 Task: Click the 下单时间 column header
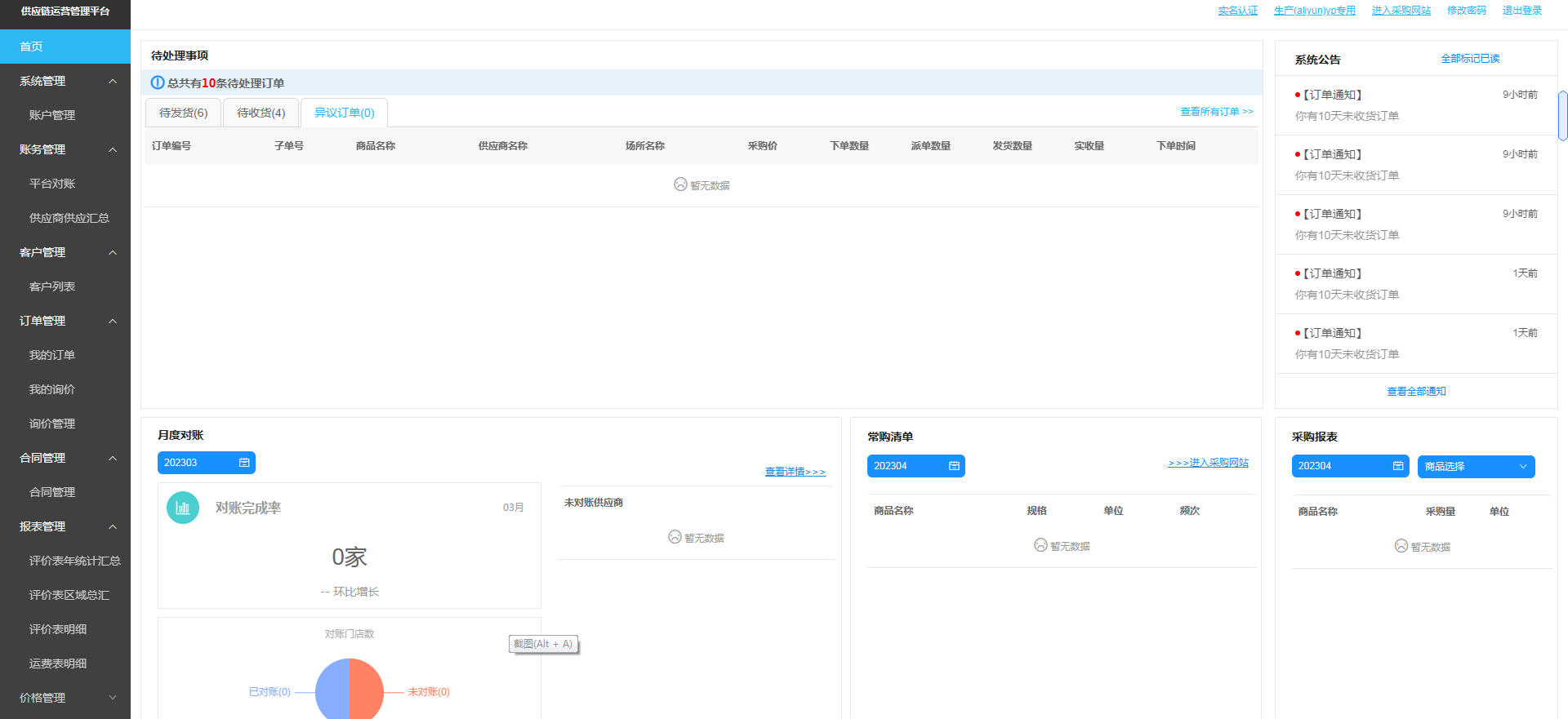point(1176,146)
